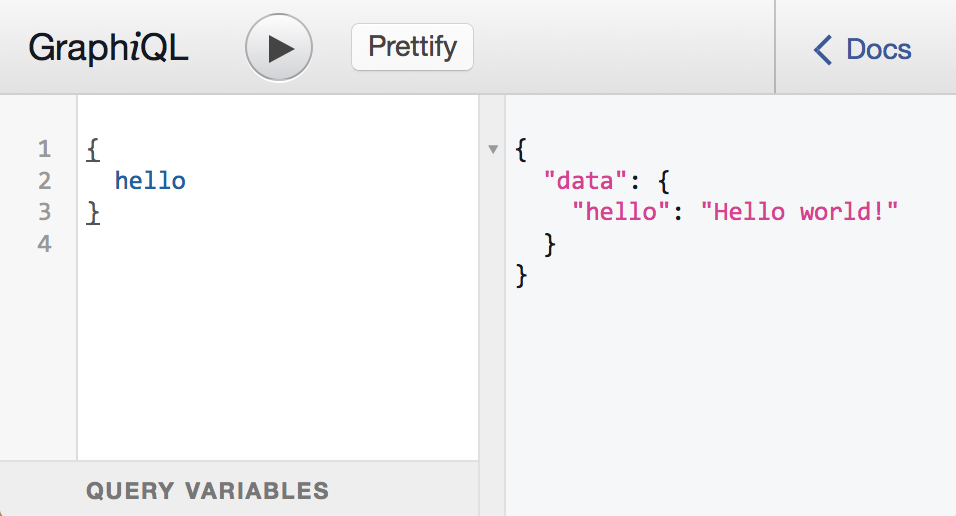The image size is (956, 516).
Task: Click the "hello" key in the result pane
Action: 620,212
